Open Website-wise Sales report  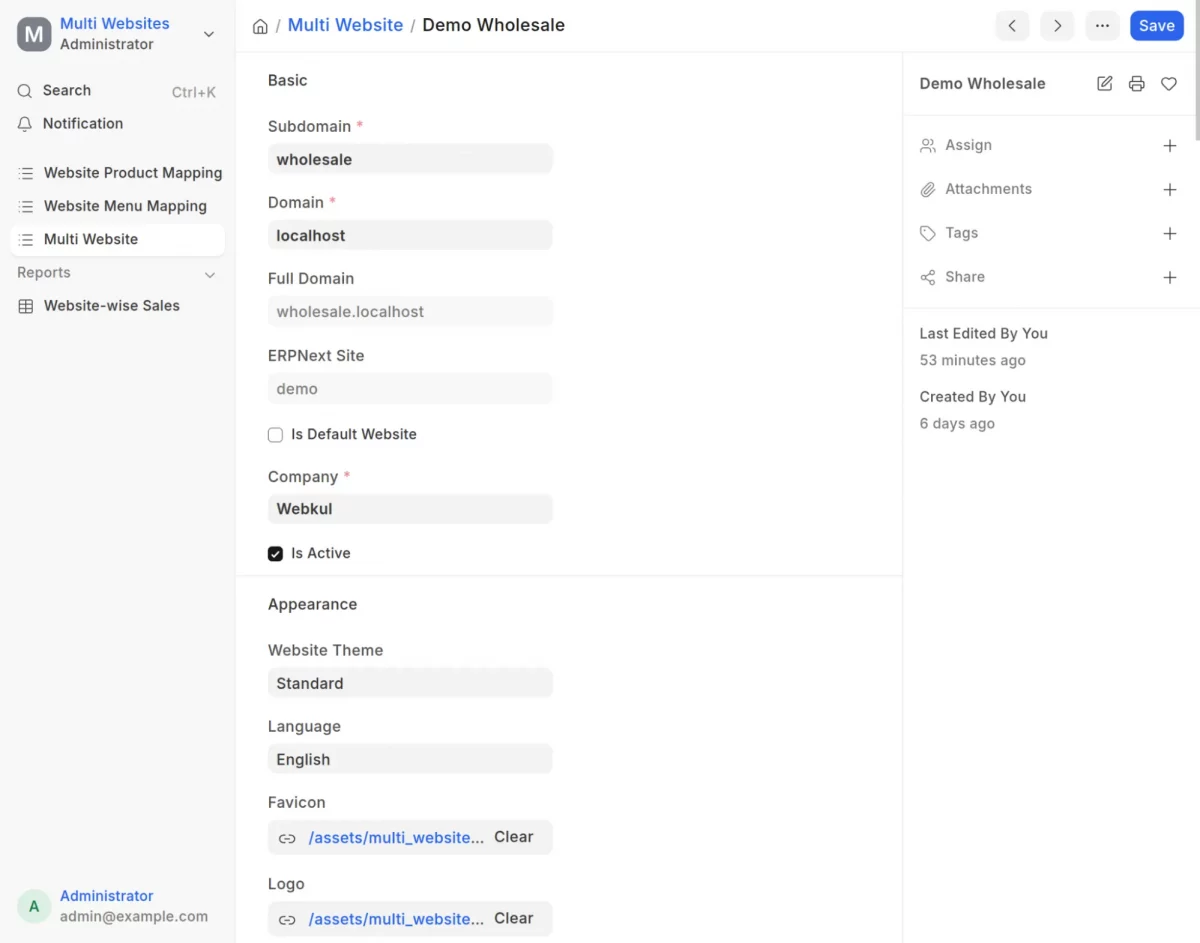117,306
